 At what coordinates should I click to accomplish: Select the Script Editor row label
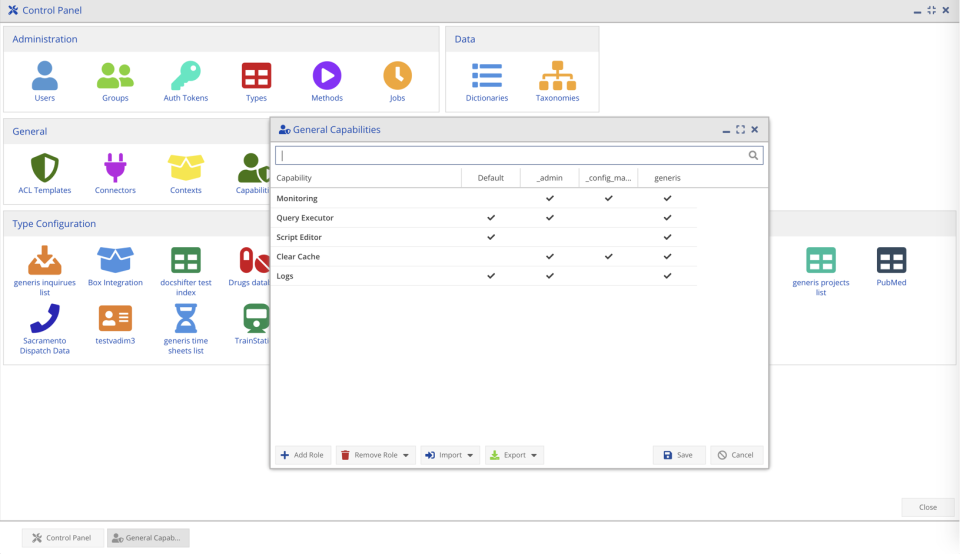(299, 238)
